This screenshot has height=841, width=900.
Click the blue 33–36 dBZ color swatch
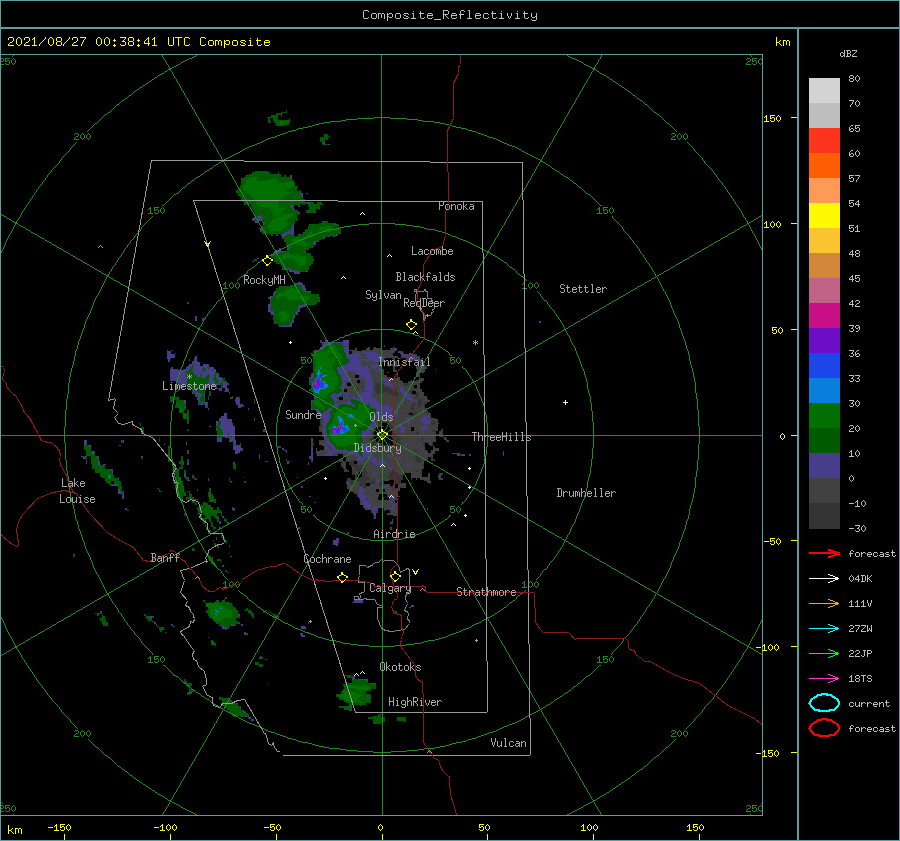[x=824, y=365]
